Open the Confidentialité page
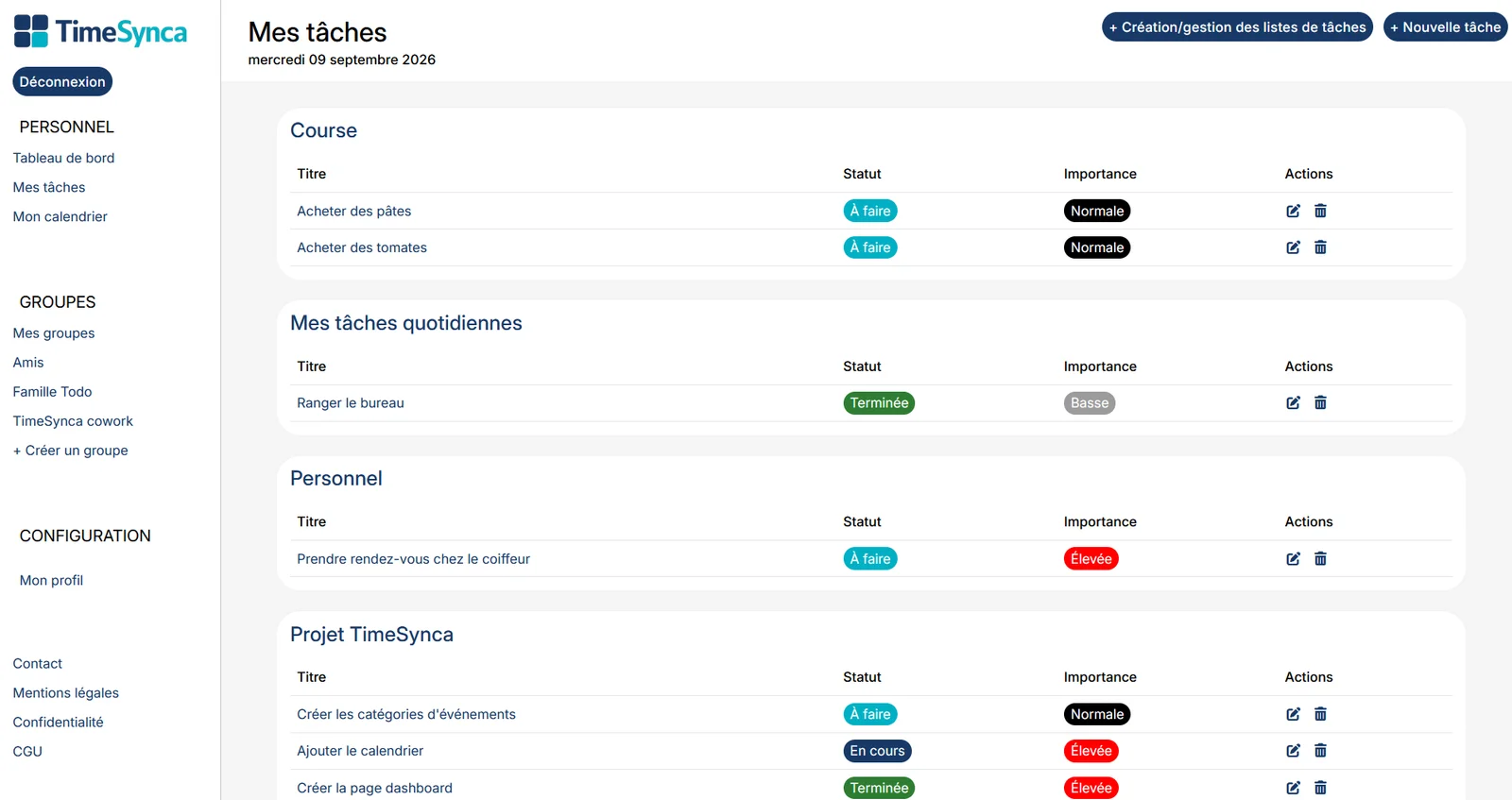Viewport: 1512px width, 800px height. (58, 723)
